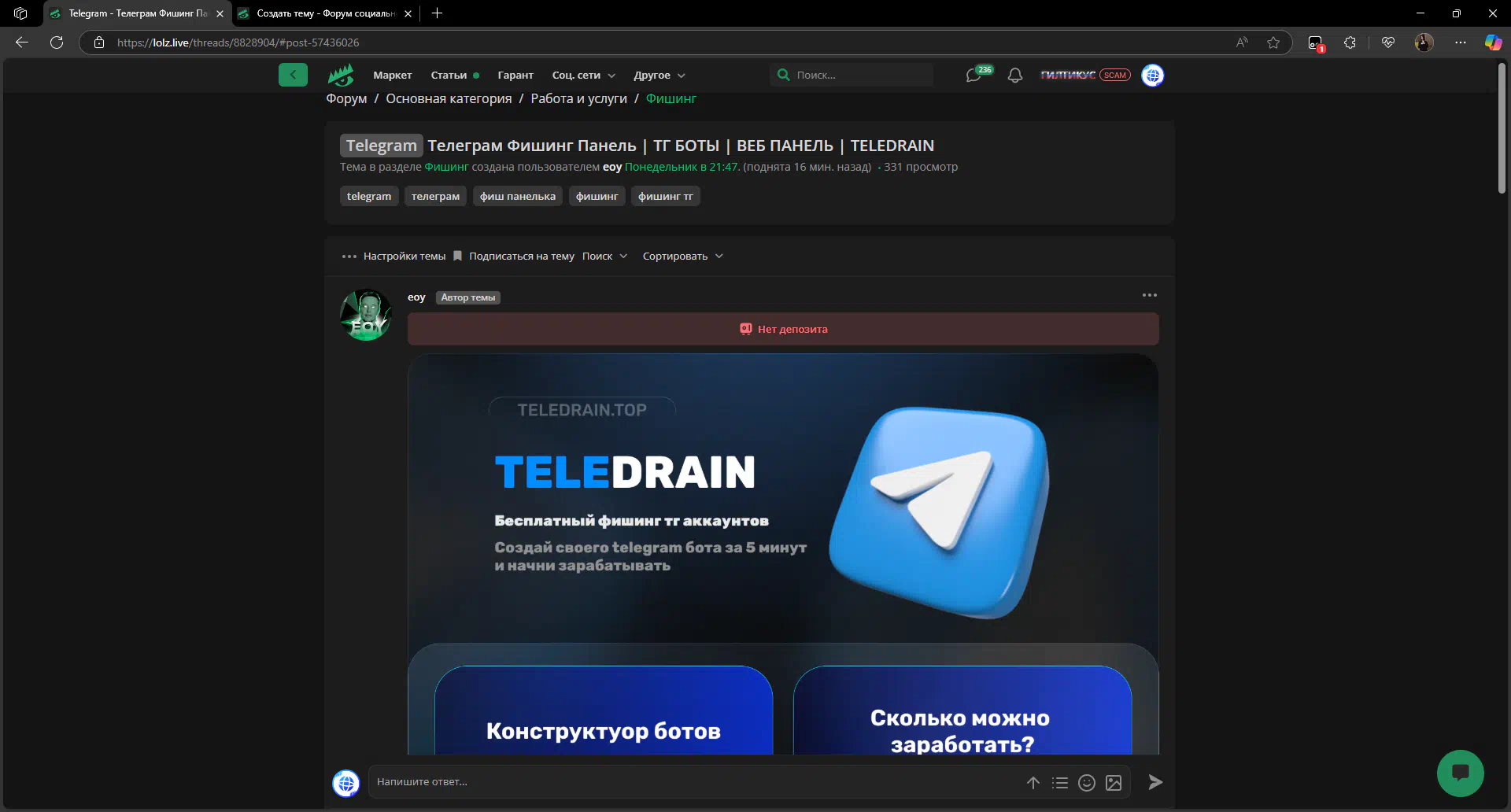Click Подписаться на тему
This screenshot has width=1511, height=812.
(x=522, y=257)
